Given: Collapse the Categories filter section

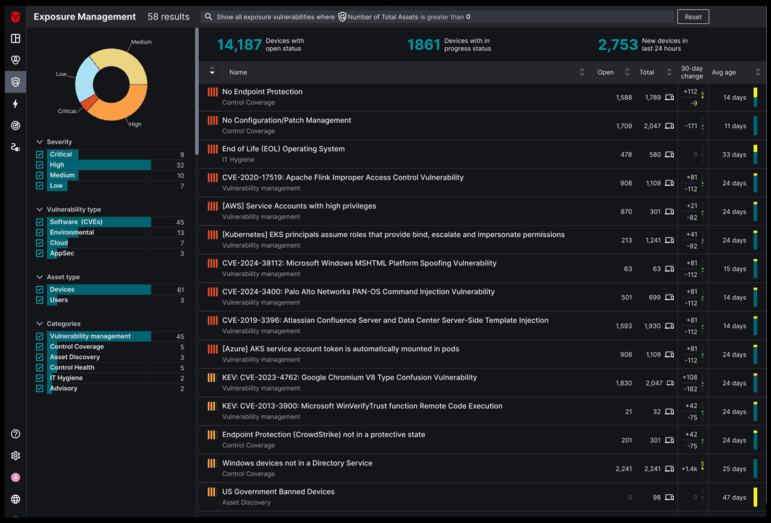Looking at the screenshot, I should pos(40,323).
